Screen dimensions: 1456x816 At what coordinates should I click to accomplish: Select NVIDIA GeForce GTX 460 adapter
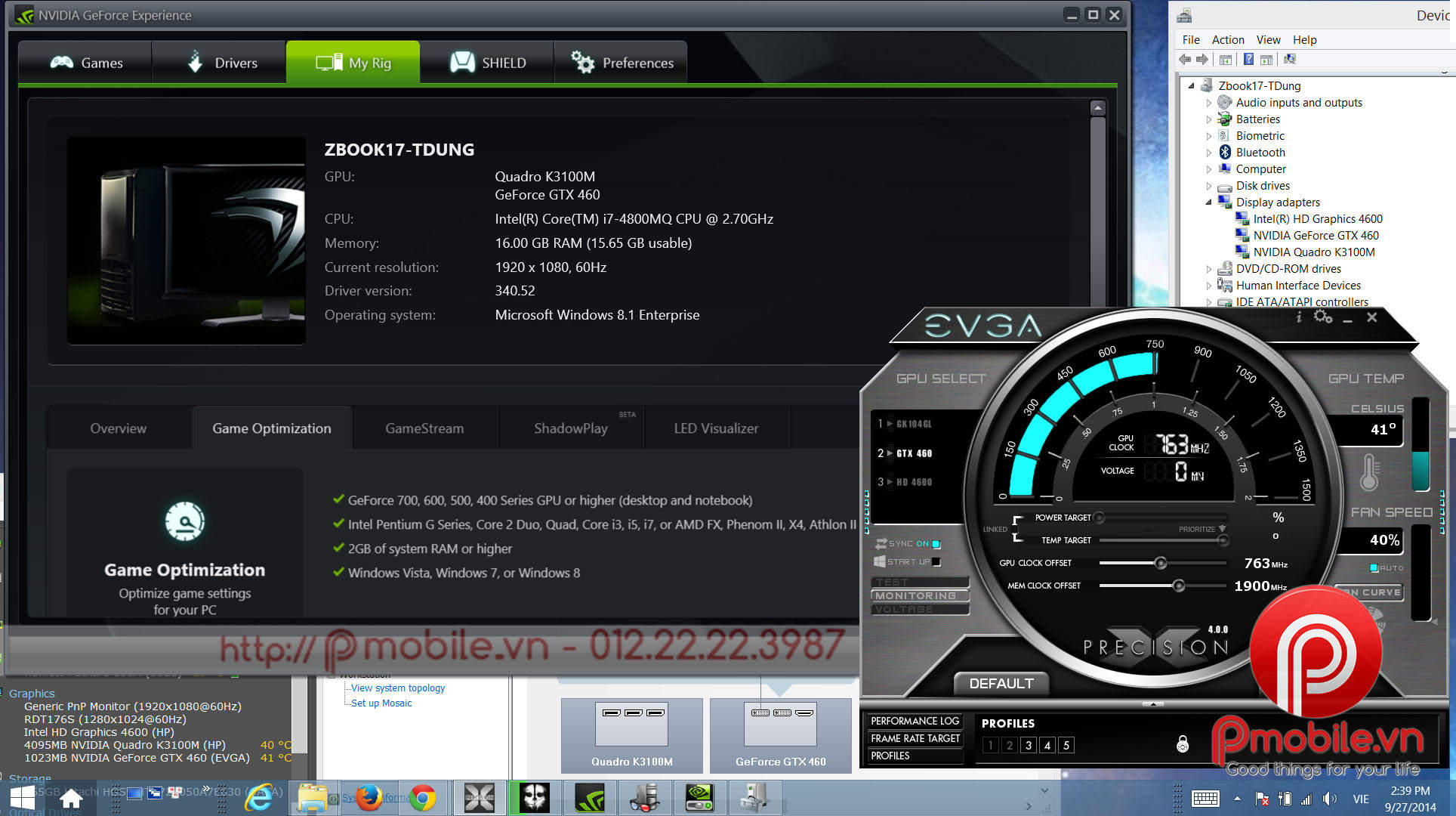coord(1316,236)
